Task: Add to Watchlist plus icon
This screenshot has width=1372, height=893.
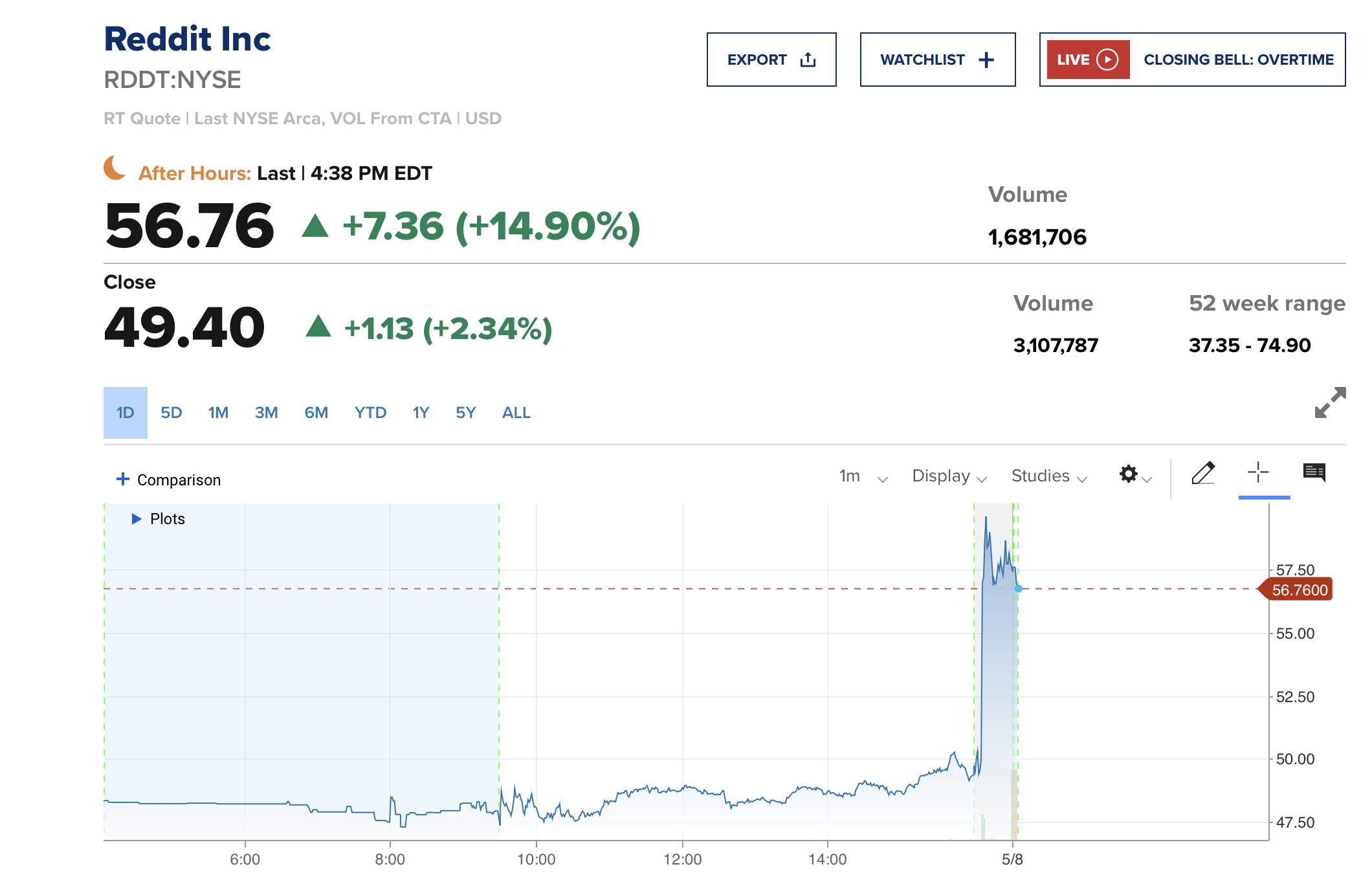Action: [986, 60]
